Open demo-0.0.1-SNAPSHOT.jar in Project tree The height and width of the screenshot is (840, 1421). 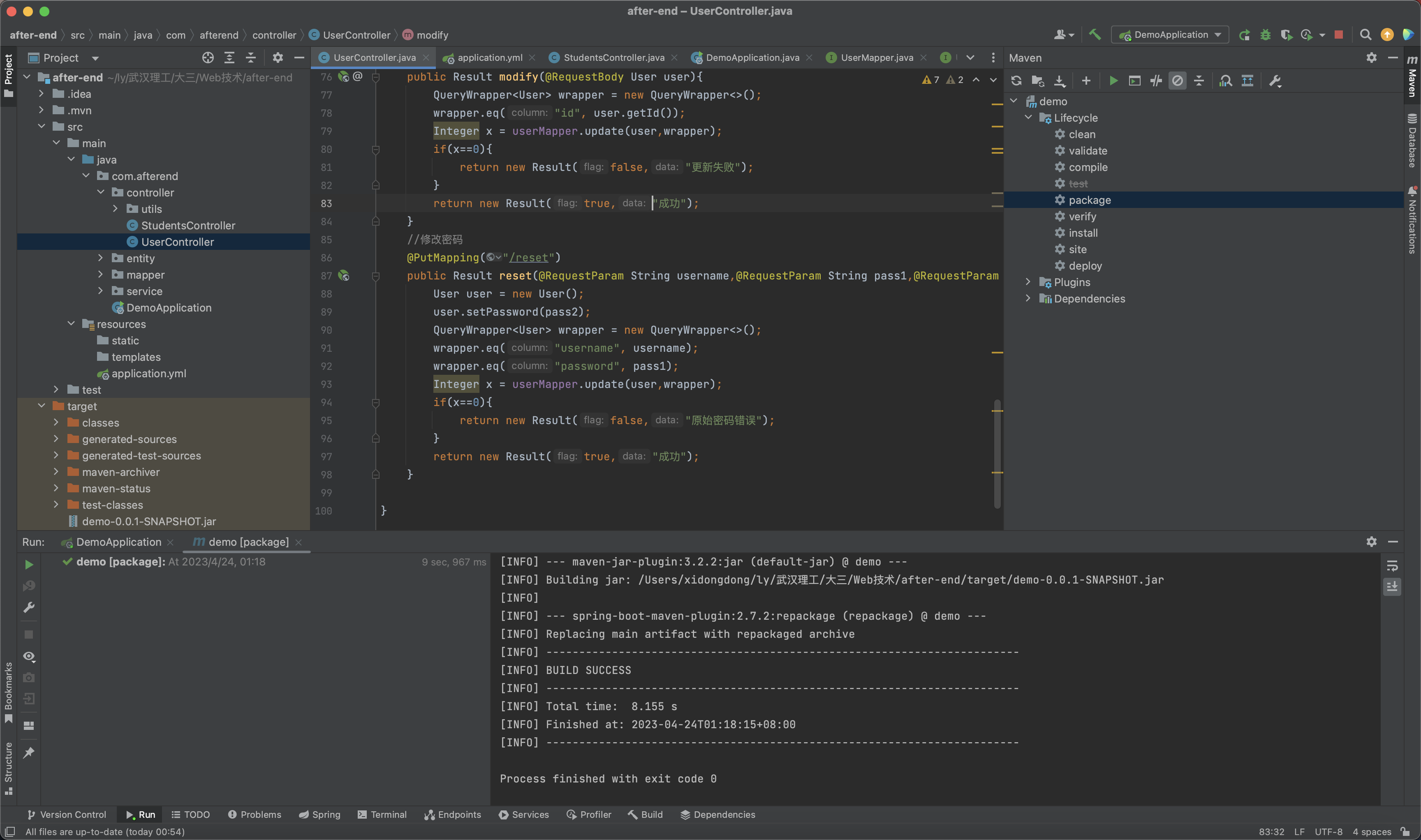(x=148, y=522)
